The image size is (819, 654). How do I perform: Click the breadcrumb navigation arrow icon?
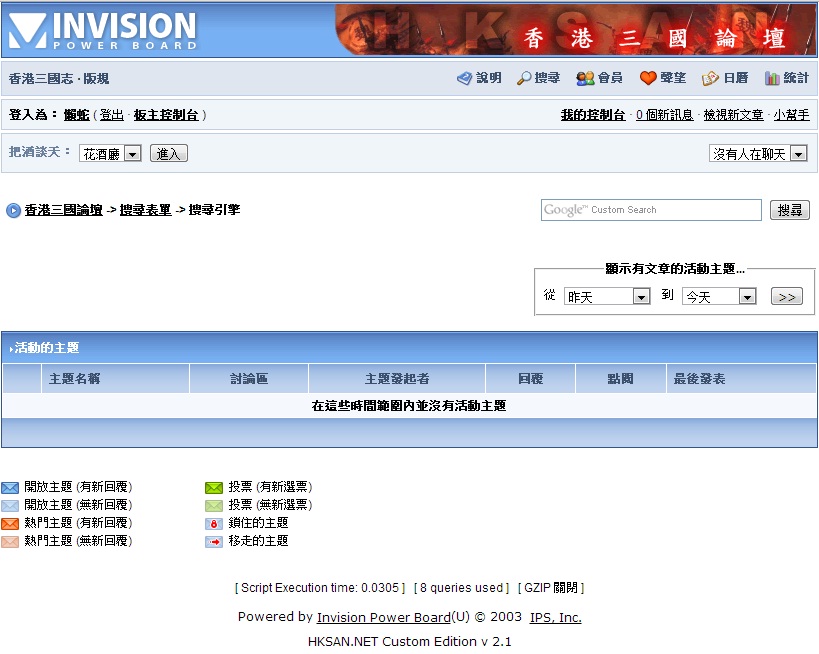[x=13, y=210]
